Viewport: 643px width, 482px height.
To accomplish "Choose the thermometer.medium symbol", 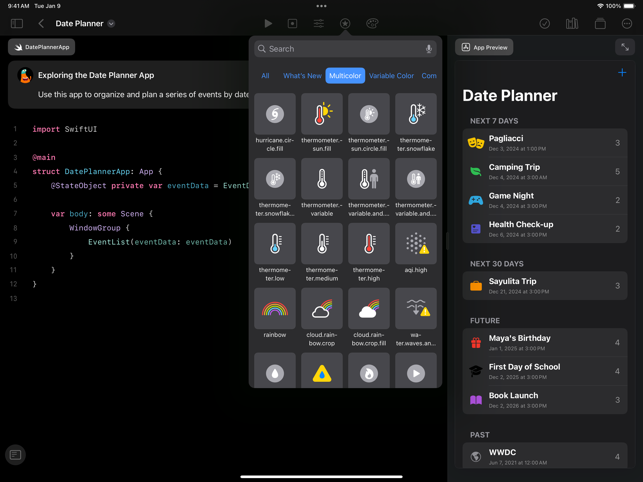I will click(322, 244).
